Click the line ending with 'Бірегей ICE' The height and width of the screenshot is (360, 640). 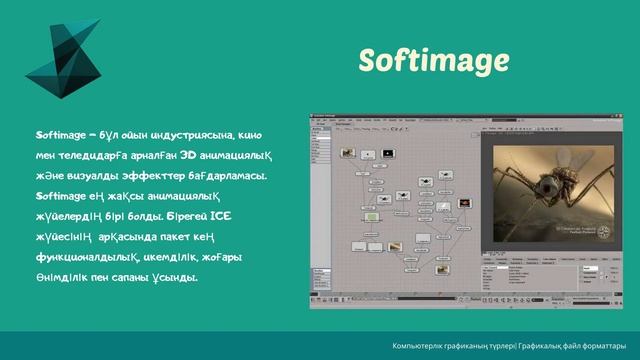coord(133,216)
